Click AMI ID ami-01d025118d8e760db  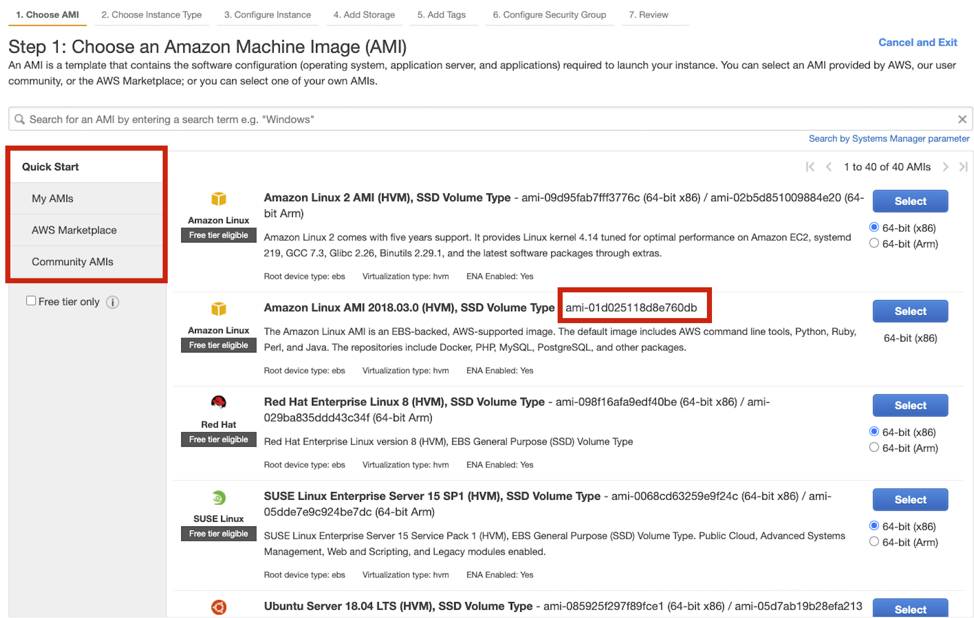(x=631, y=307)
